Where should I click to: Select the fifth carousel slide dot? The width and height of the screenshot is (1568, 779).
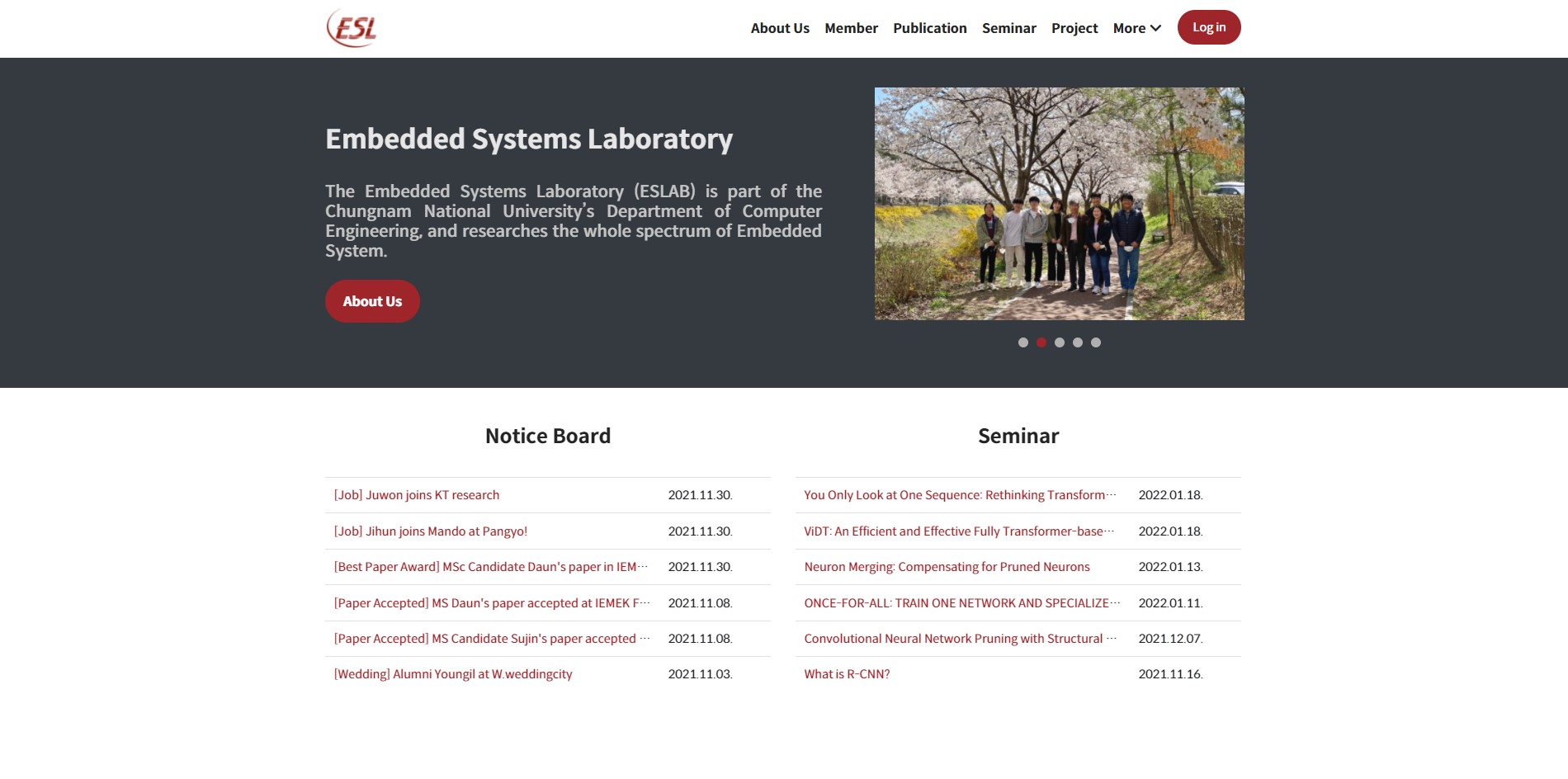pos(1095,342)
